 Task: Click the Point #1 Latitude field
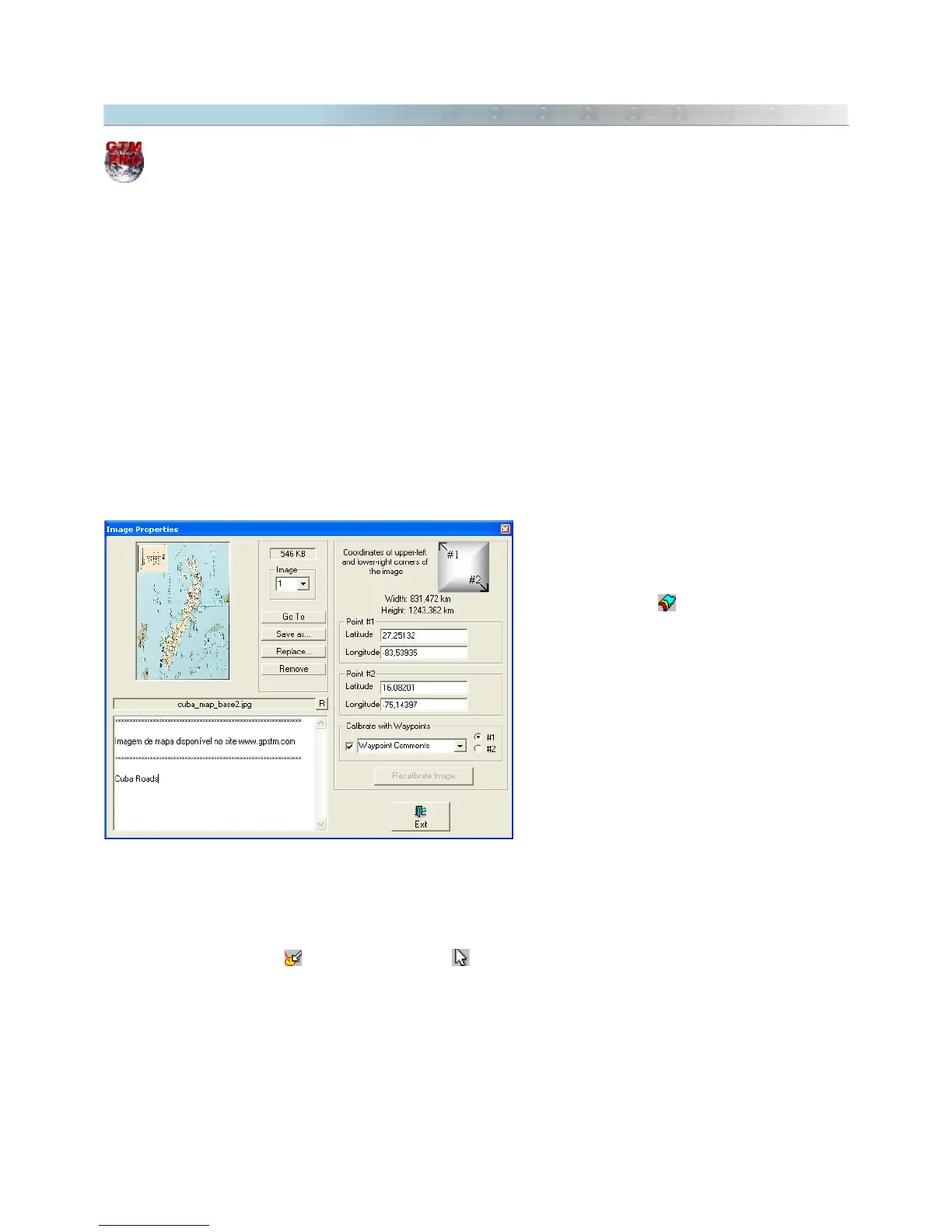[423, 635]
